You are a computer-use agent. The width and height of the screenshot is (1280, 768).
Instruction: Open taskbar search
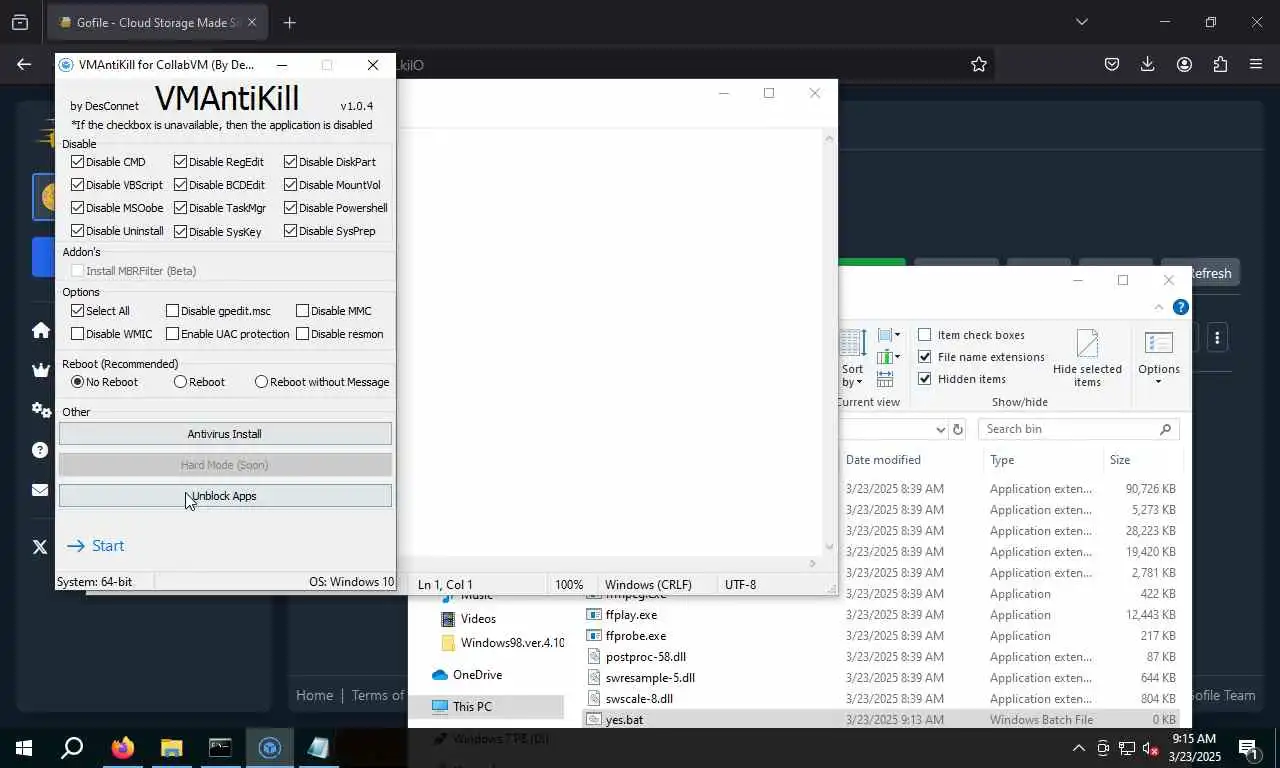(x=72, y=747)
